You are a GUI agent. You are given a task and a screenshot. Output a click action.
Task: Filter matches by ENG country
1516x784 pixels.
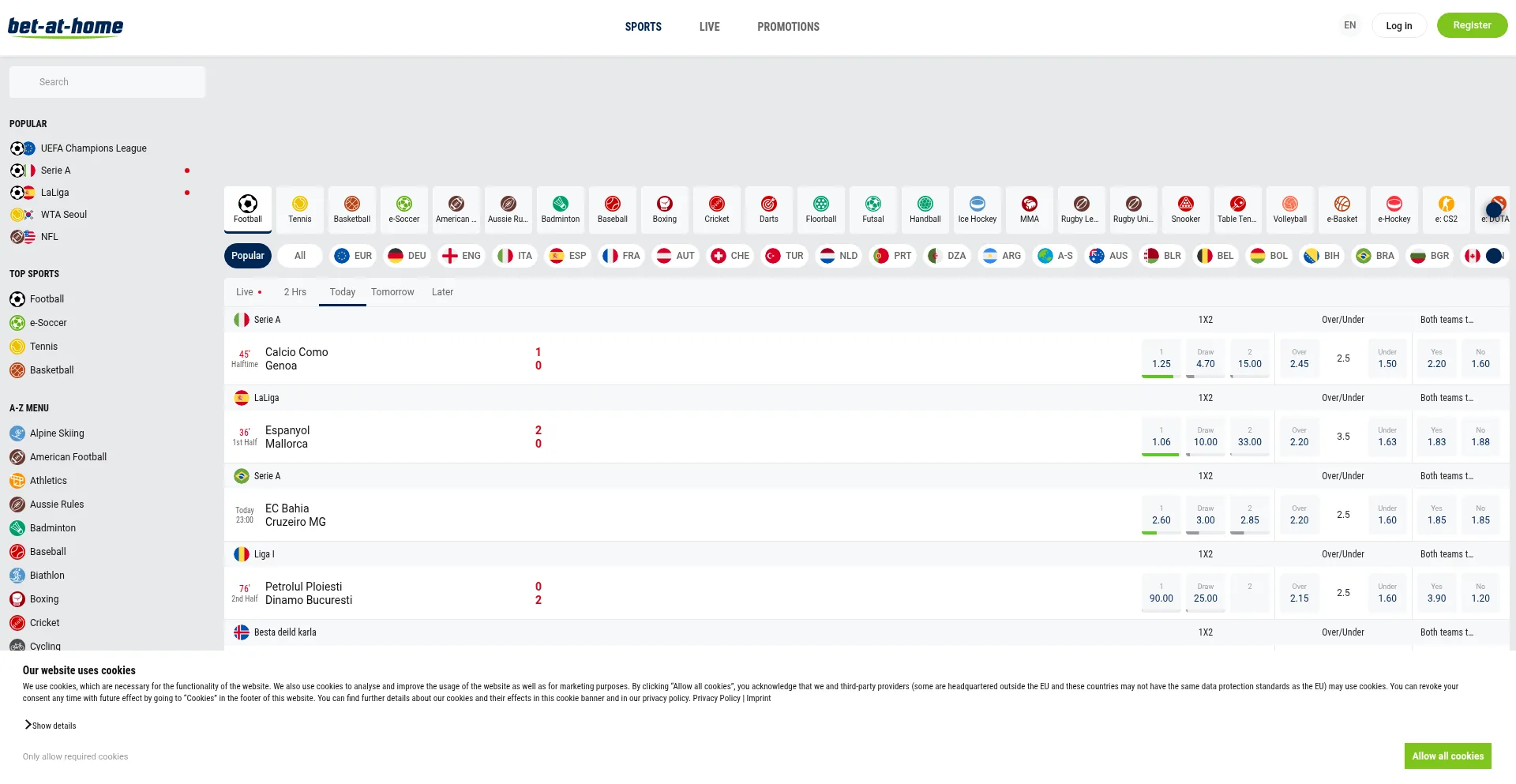(461, 256)
